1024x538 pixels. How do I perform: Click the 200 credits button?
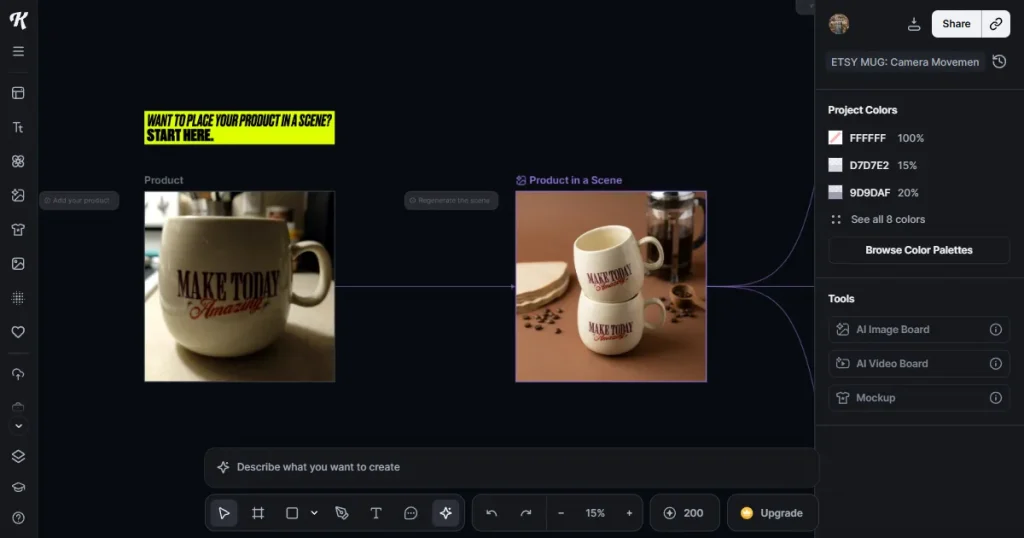point(684,513)
